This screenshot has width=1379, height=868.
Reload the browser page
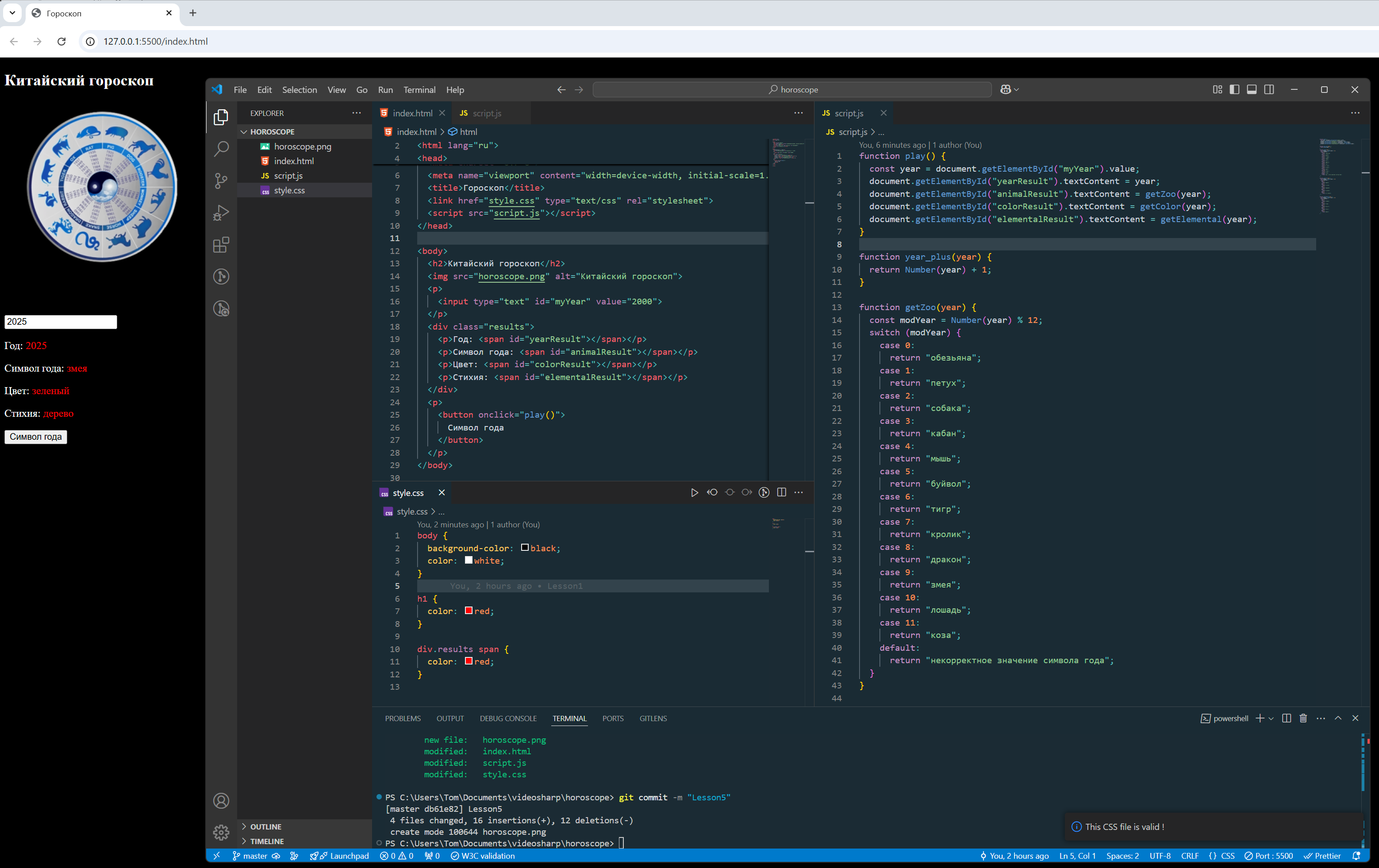click(x=62, y=41)
